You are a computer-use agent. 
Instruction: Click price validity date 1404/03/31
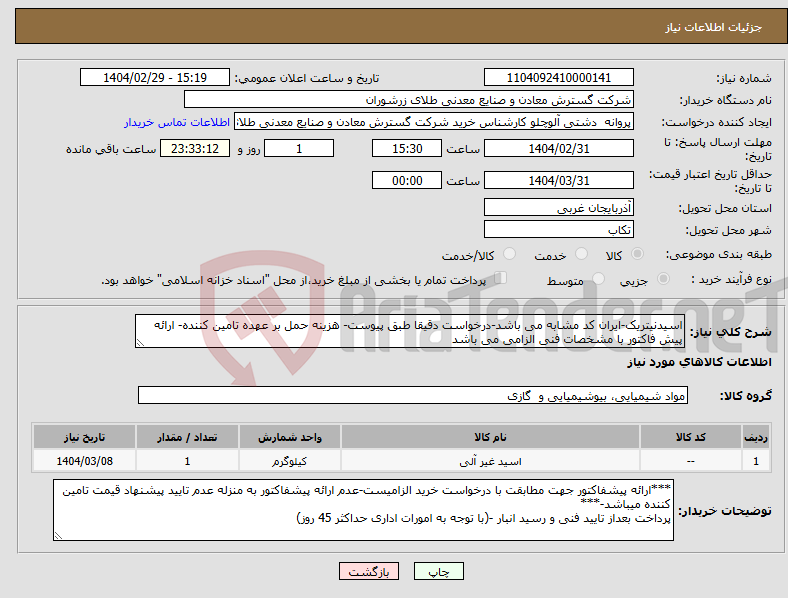click(x=558, y=180)
